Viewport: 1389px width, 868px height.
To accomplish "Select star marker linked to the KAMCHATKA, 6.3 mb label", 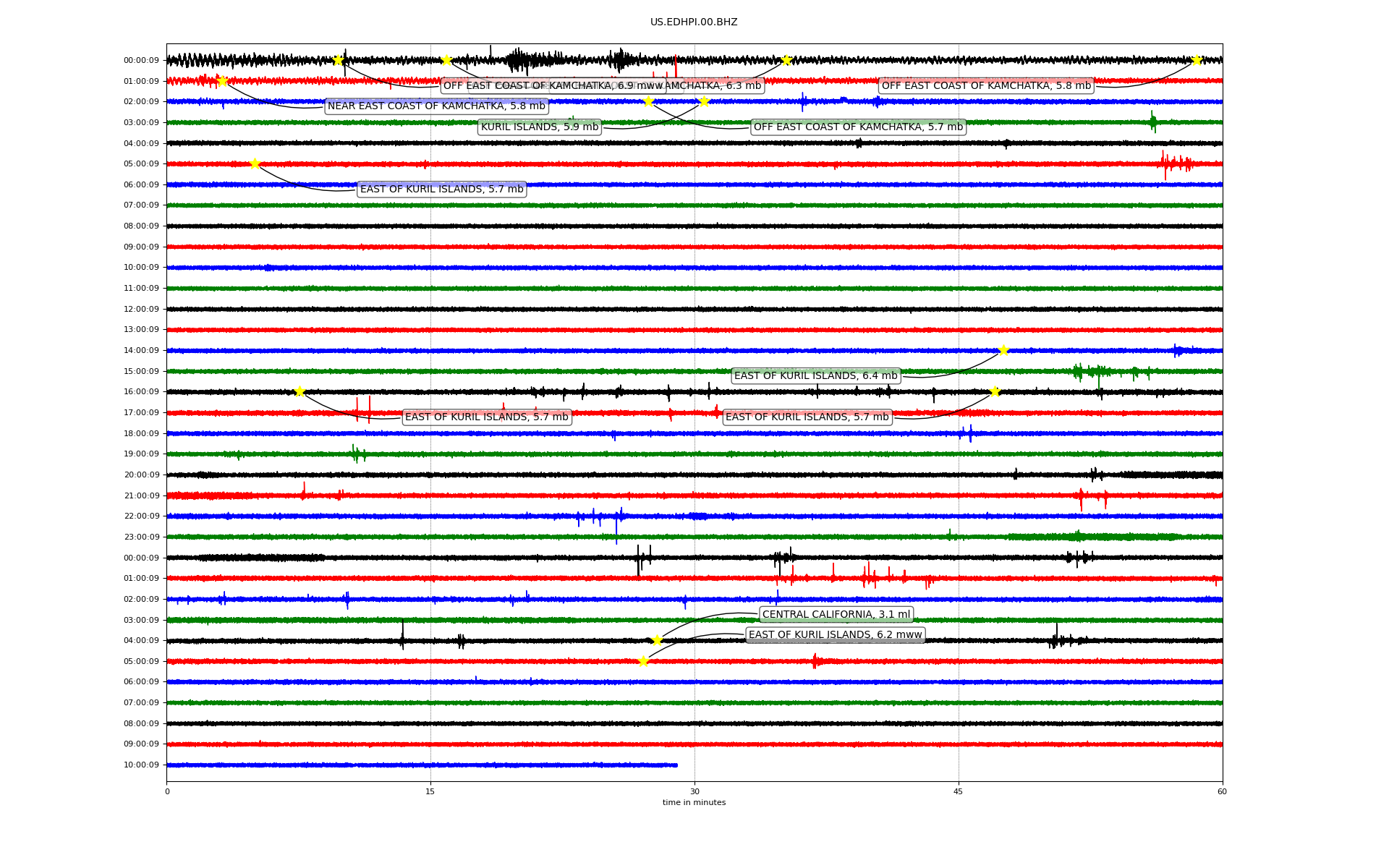I will coord(786,60).
